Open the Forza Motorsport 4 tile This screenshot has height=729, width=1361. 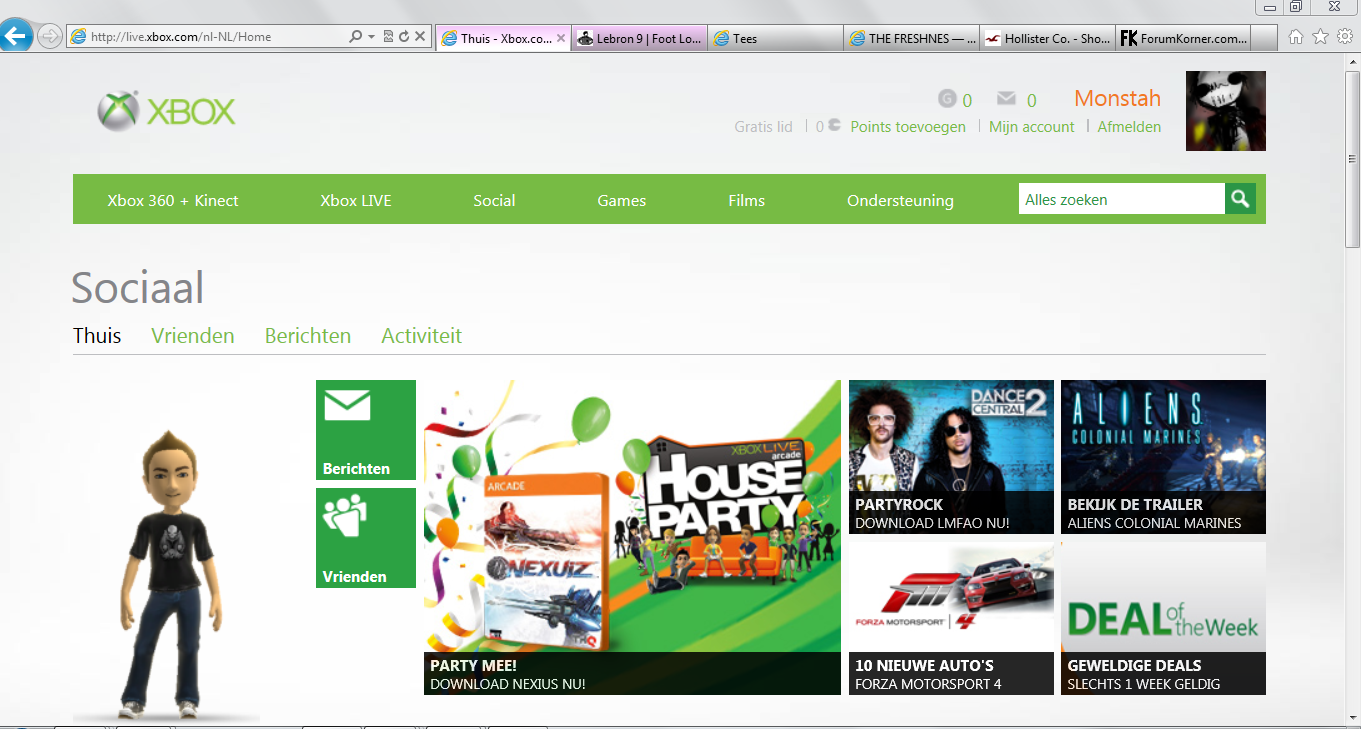[951, 618]
